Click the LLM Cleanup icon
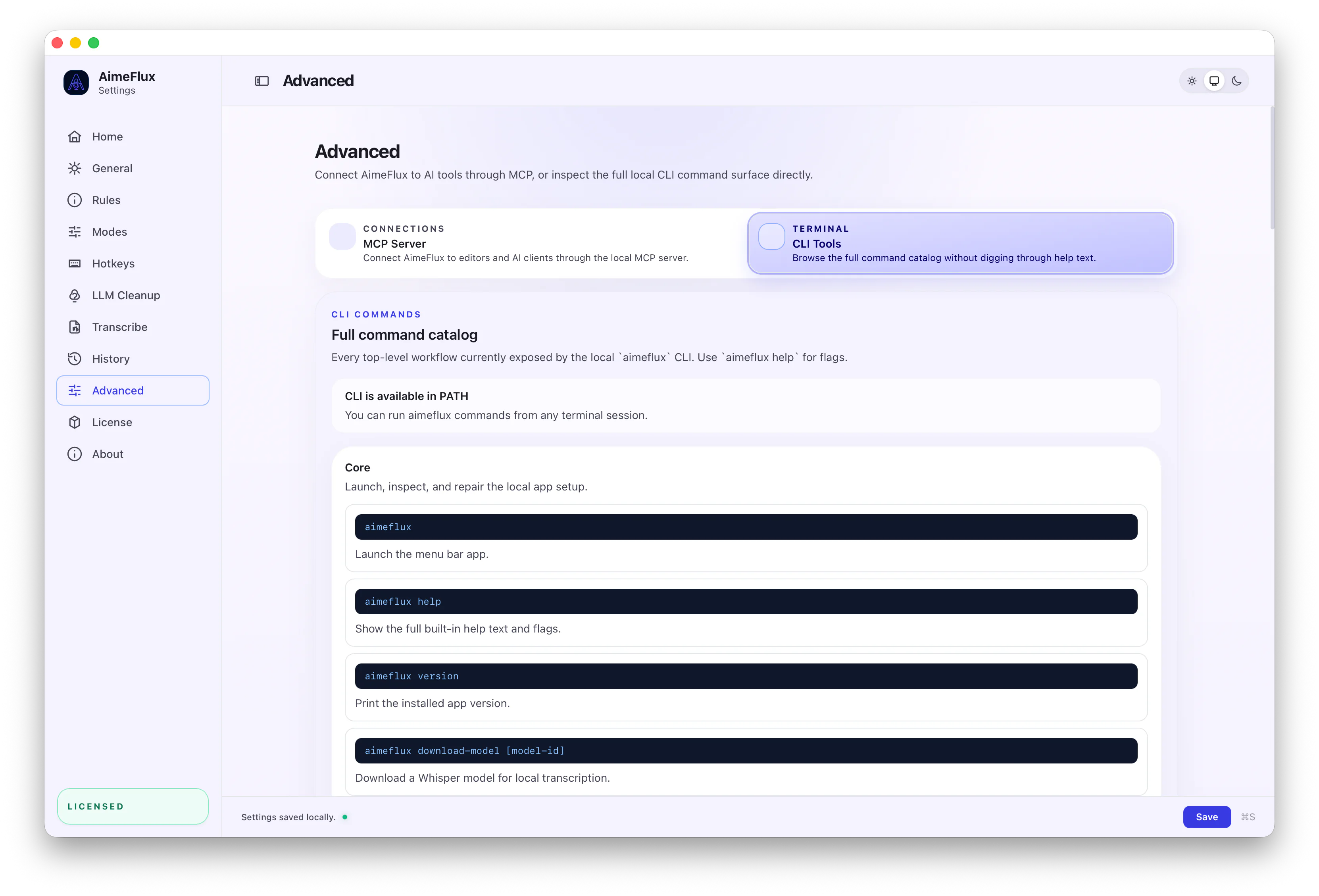Image resolution: width=1319 pixels, height=896 pixels. coord(74,296)
